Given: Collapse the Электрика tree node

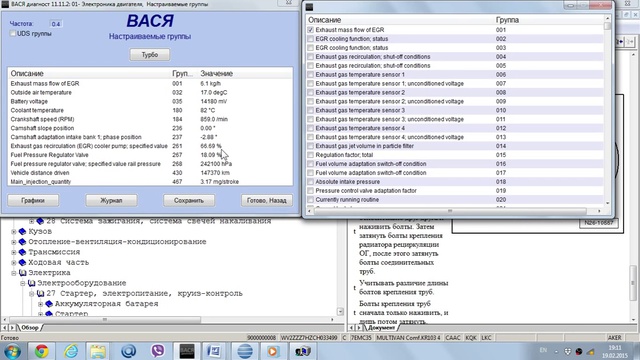Looking at the screenshot, I should (x=14, y=273).
